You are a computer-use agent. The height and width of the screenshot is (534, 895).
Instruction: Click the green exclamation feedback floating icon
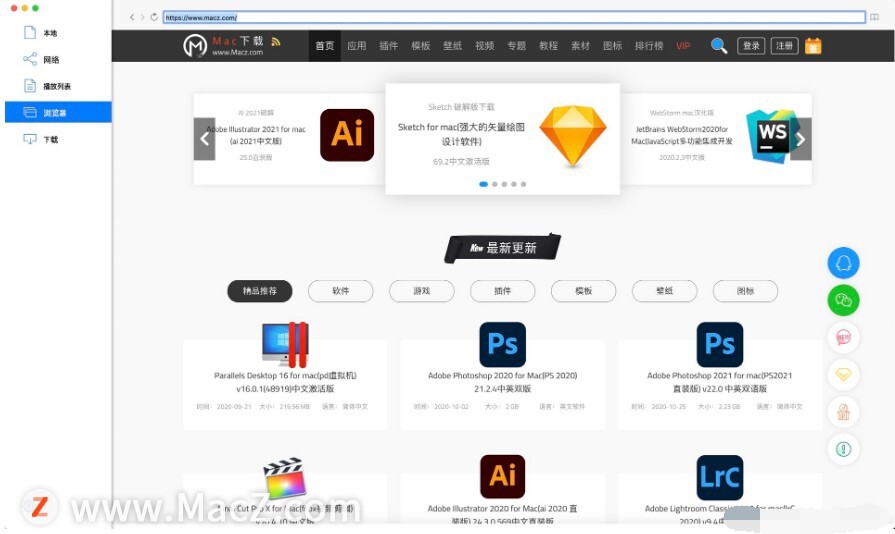pyautogui.click(x=843, y=449)
